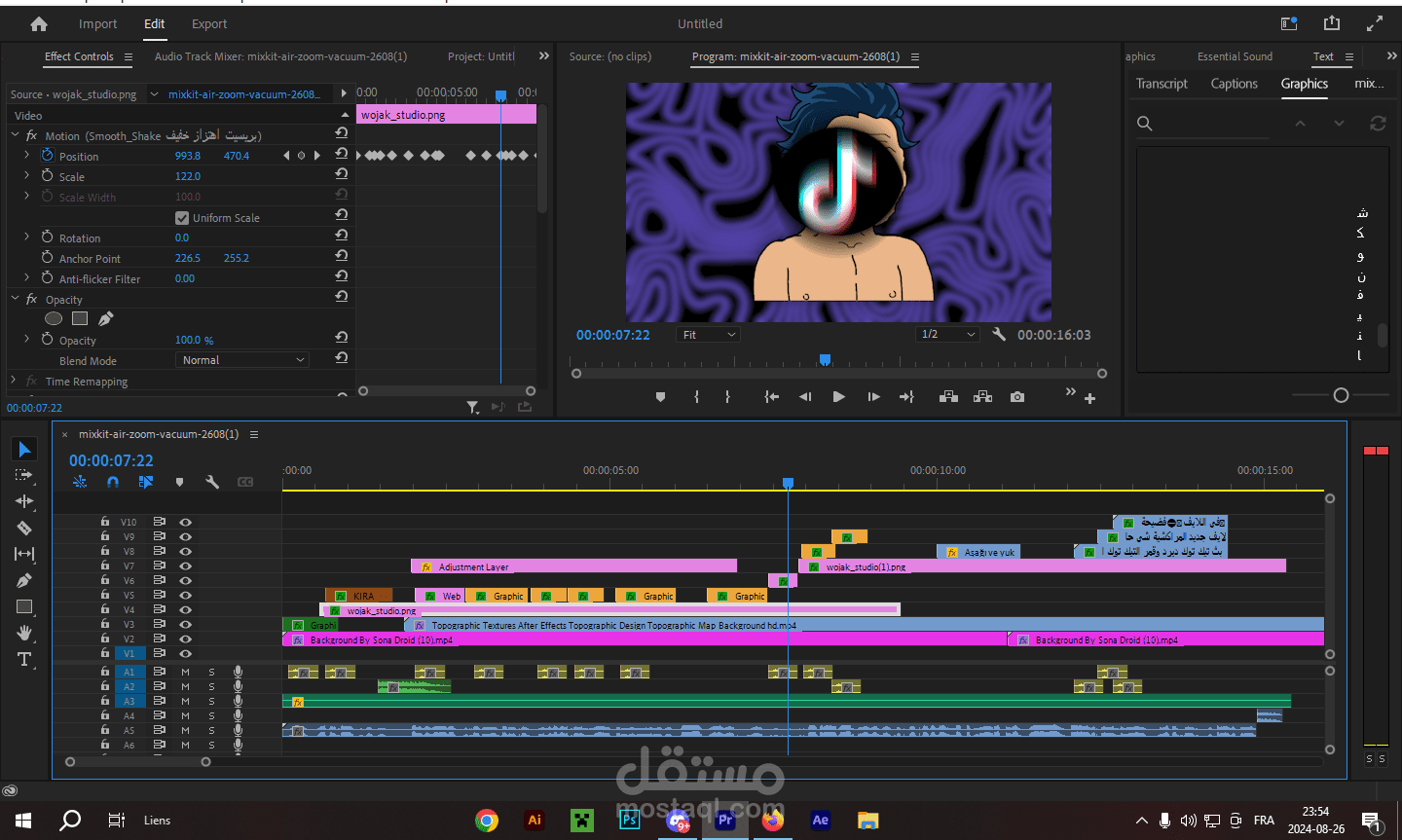Select the Selection tool arrow

point(24,449)
